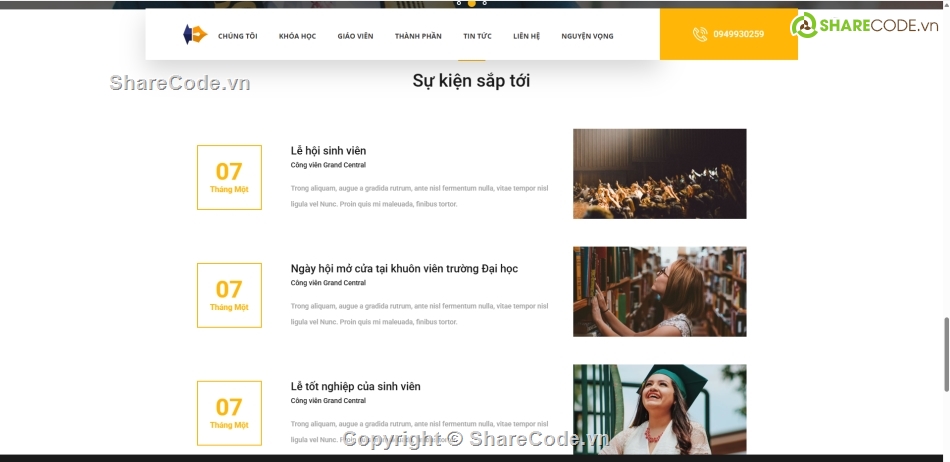
Task: Open the CHÚNG TÔI menu item
Action: point(238,36)
